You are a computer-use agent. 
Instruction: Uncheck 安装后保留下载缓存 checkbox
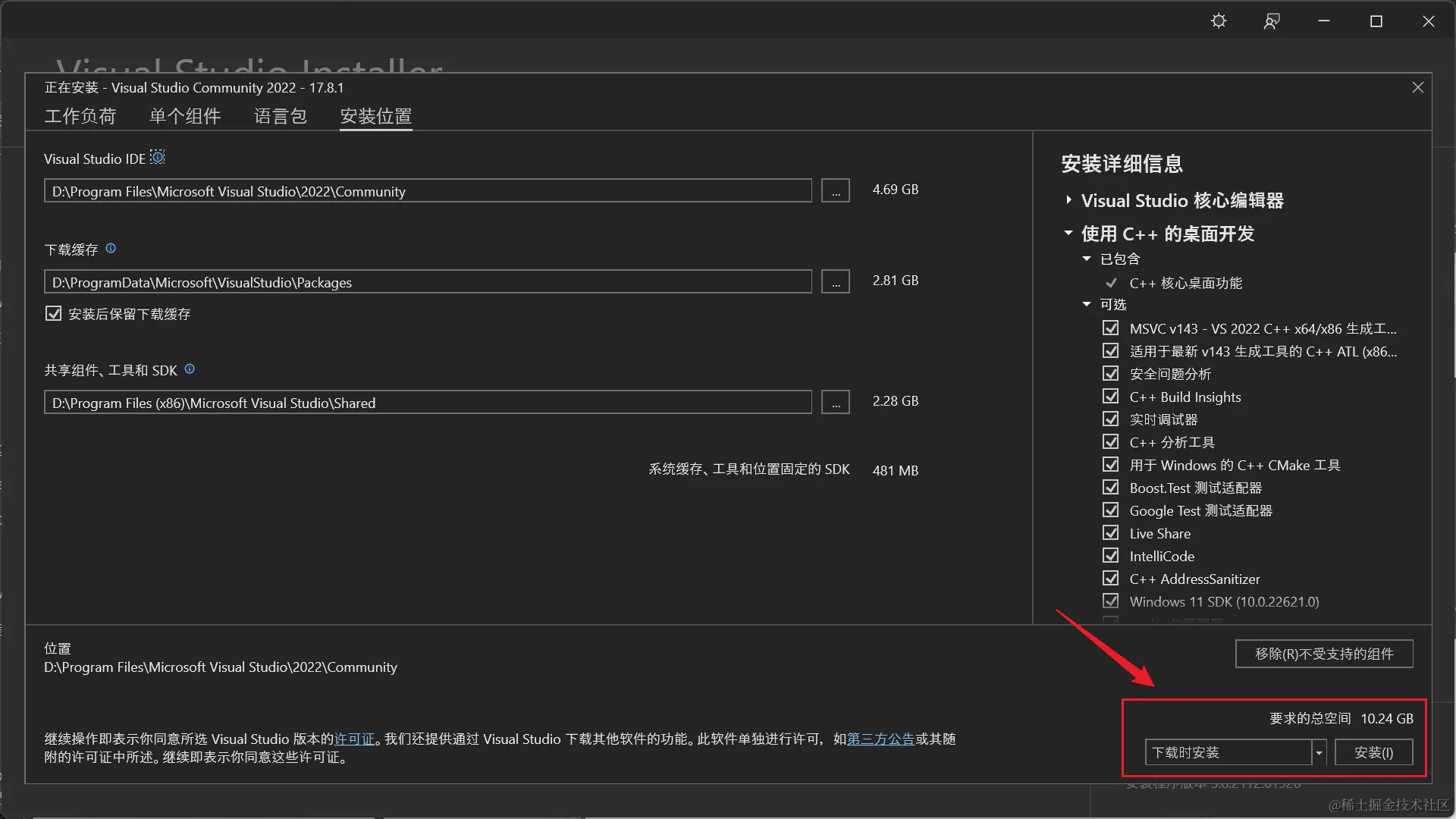pos(53,314)
